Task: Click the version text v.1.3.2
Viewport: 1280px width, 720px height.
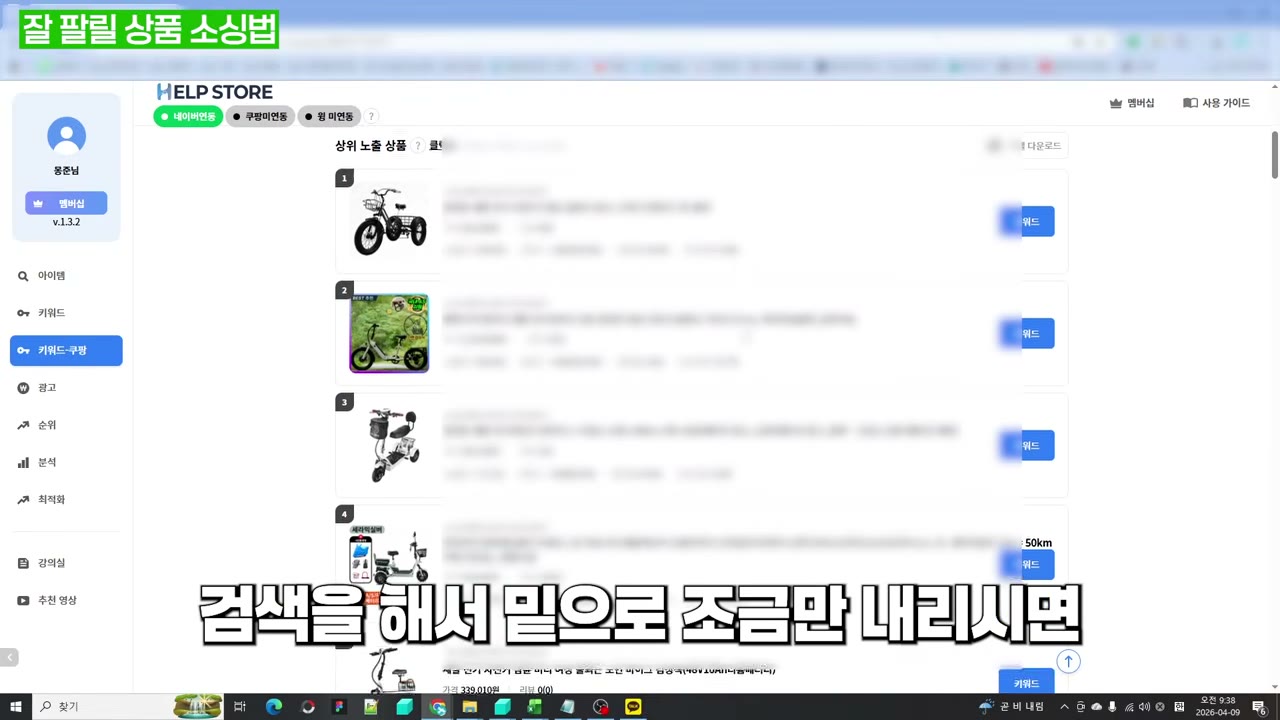Action: pos(66,222)
